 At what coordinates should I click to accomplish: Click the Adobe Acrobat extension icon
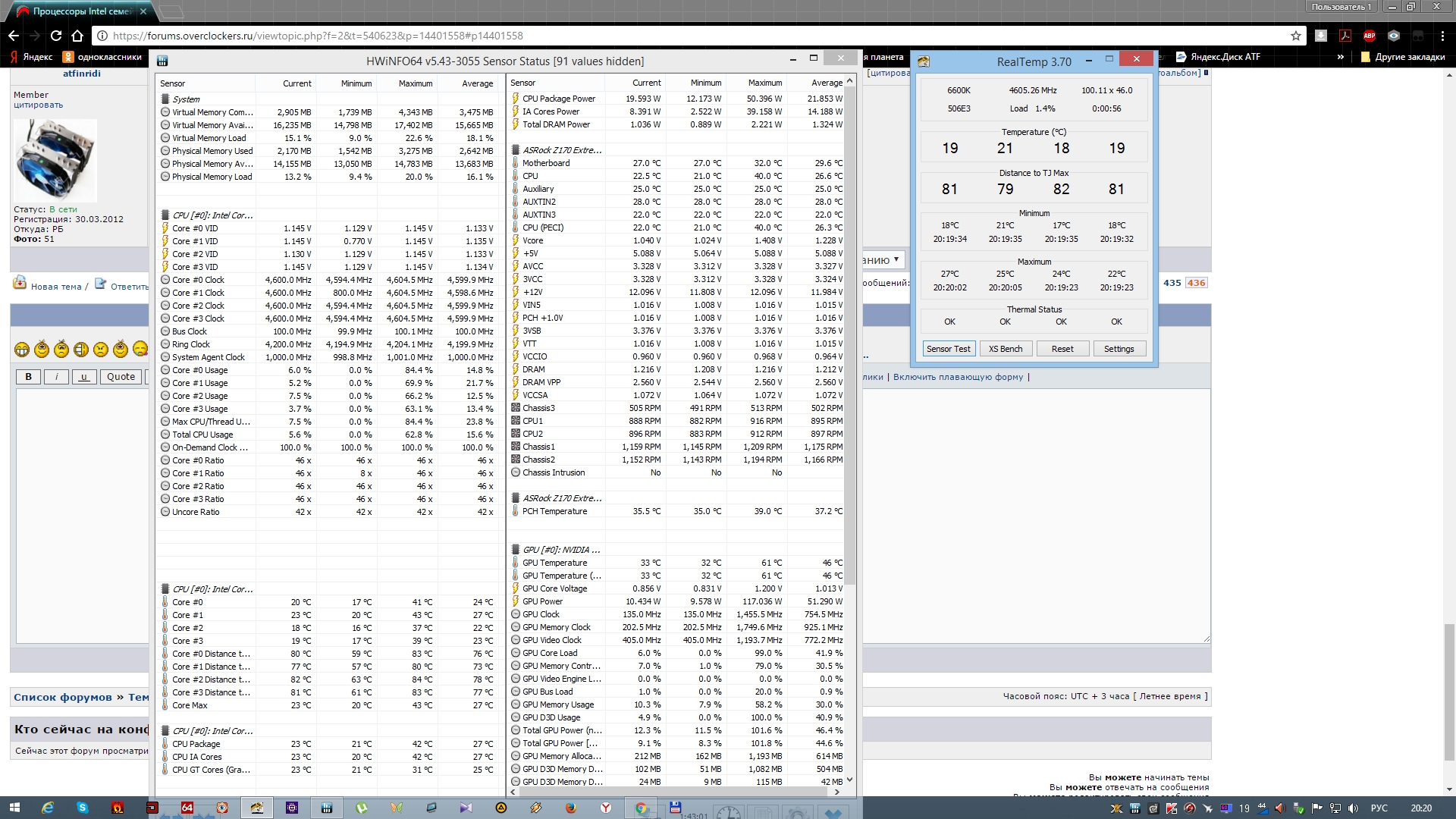pos(1345,36)
